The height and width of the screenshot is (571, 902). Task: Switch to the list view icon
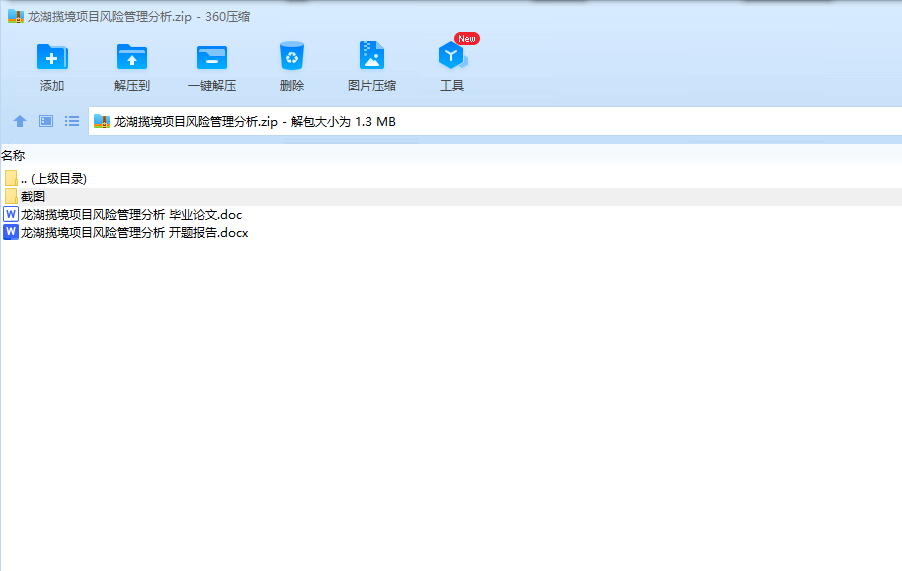coord(72,121)
